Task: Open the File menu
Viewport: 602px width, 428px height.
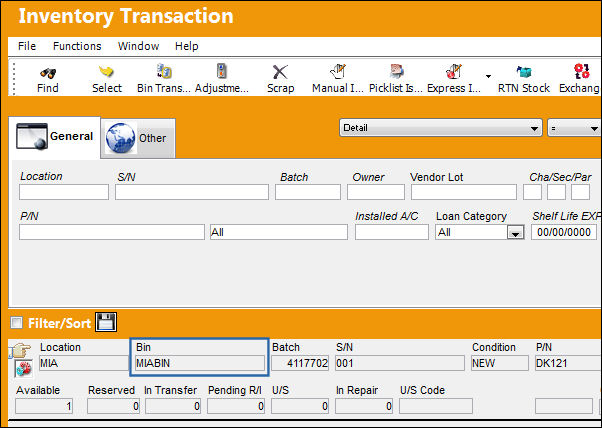Action: click(27, 46)
